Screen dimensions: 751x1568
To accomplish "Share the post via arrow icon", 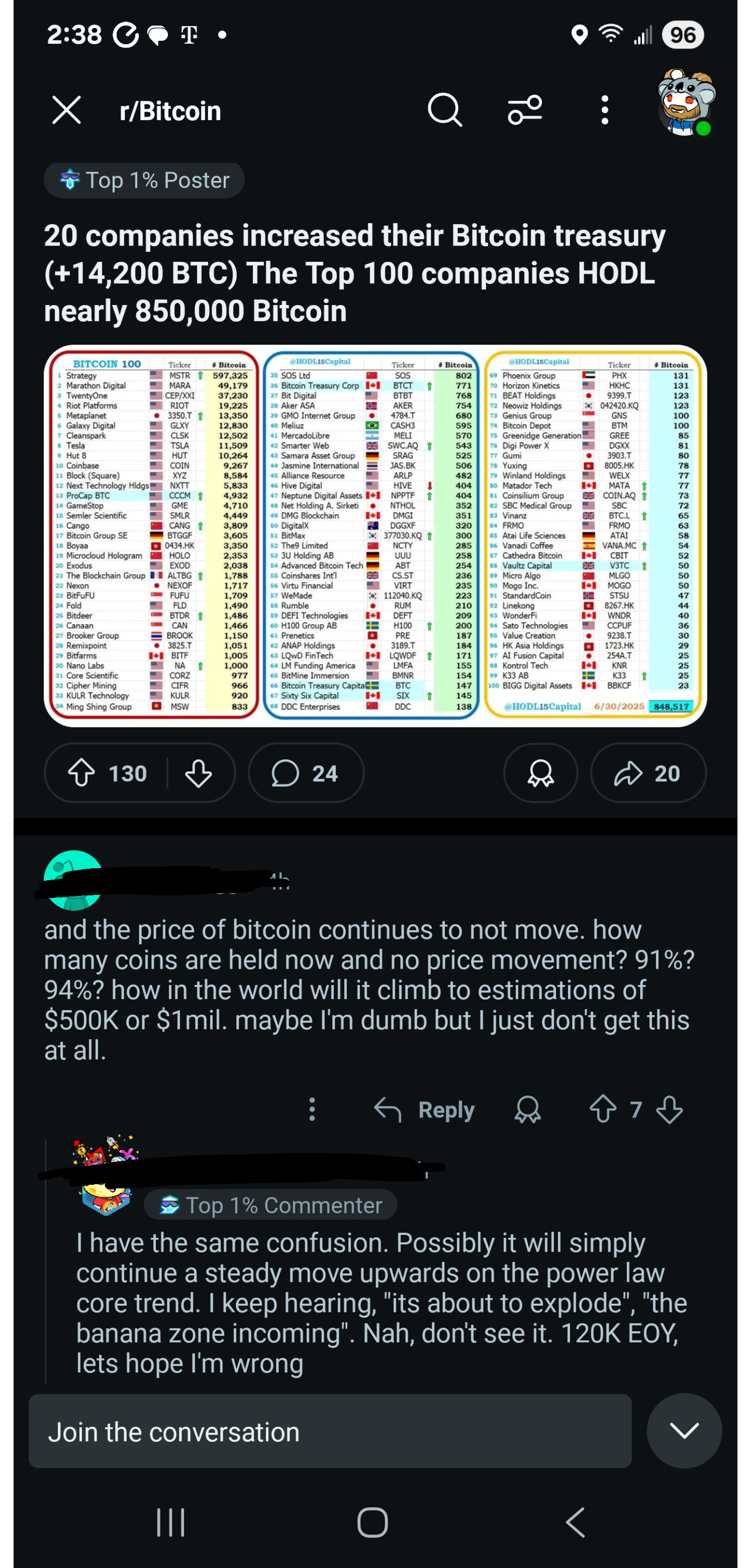I will tap(648, 773).
